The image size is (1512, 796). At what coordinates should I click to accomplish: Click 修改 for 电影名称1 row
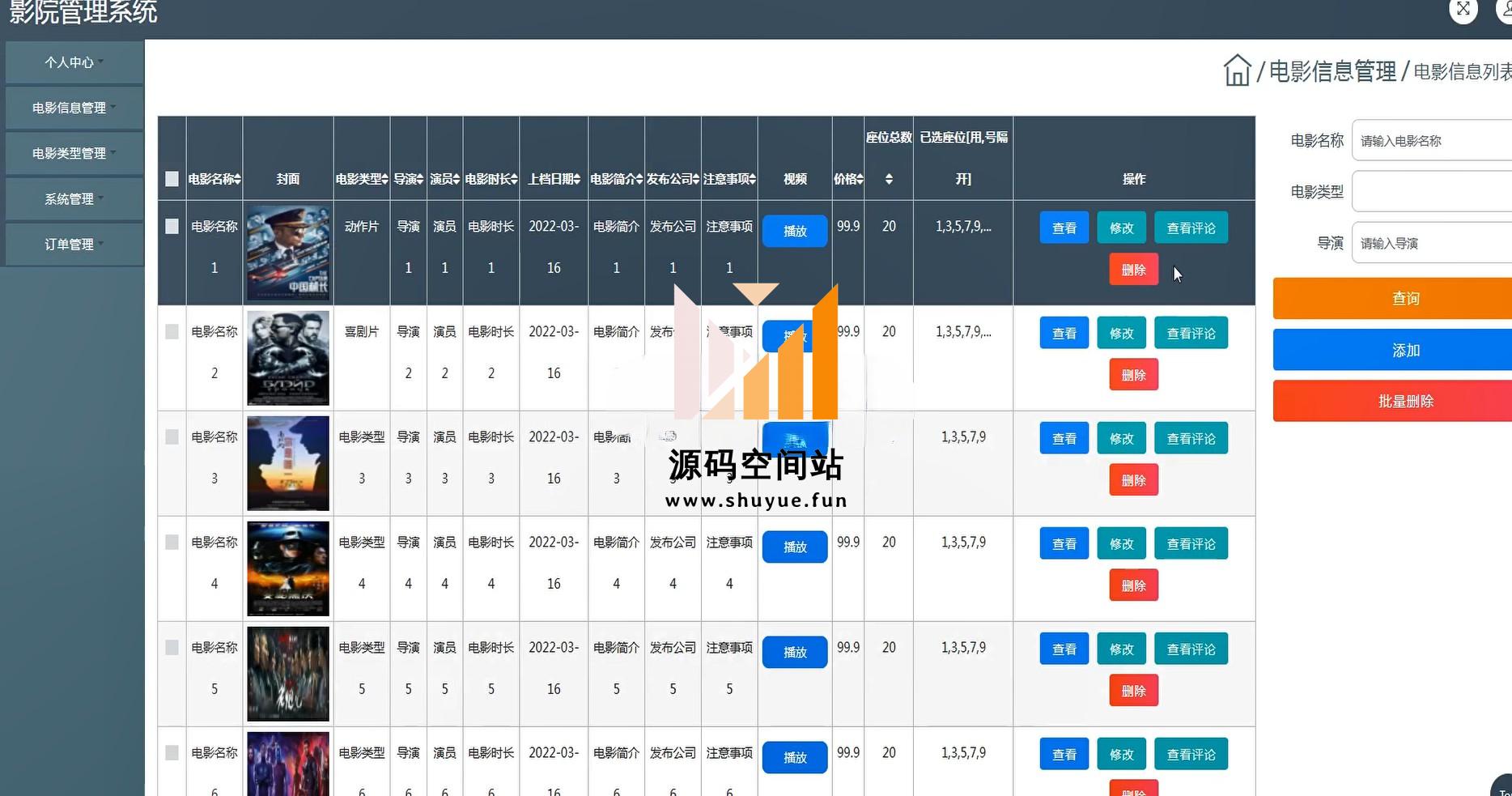[x=1122, y=228]
